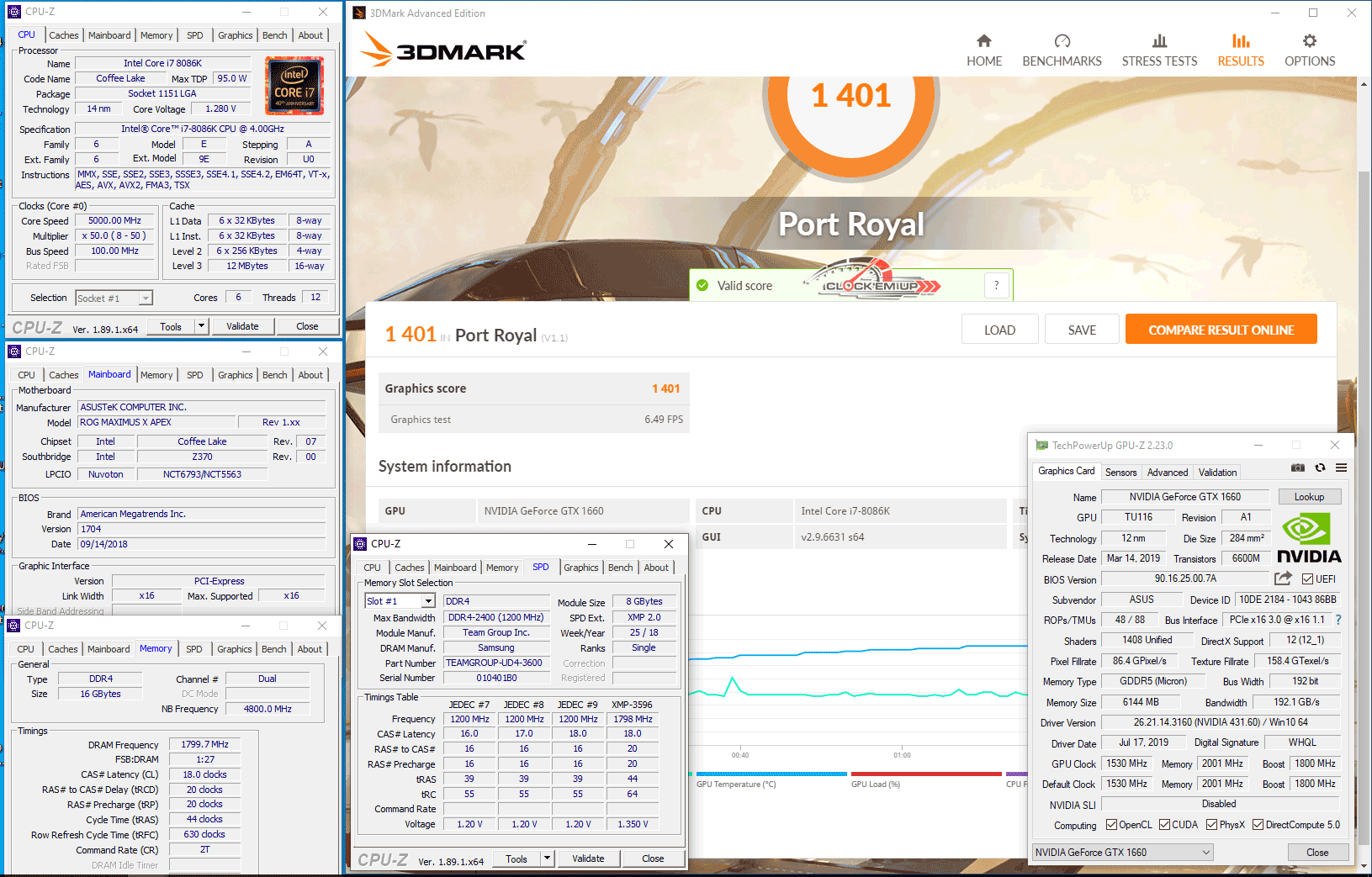Go to 3DMark Stress Tests icon

click(1159, 41)
